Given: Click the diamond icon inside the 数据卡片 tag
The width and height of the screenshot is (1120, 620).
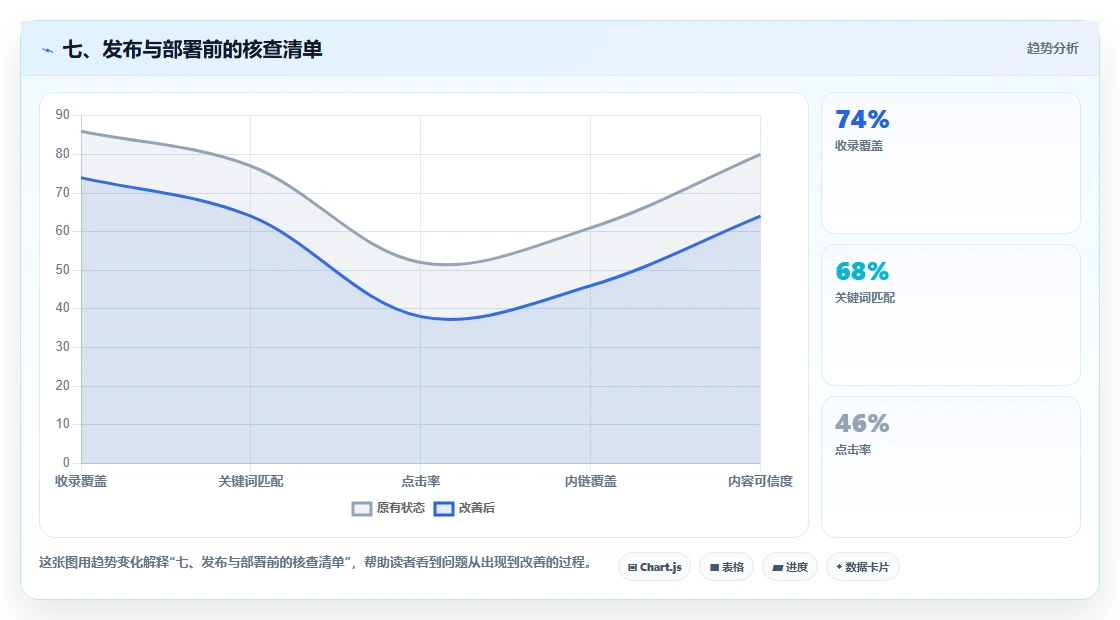Looking at the screenshot, I should tap(839, 567).
